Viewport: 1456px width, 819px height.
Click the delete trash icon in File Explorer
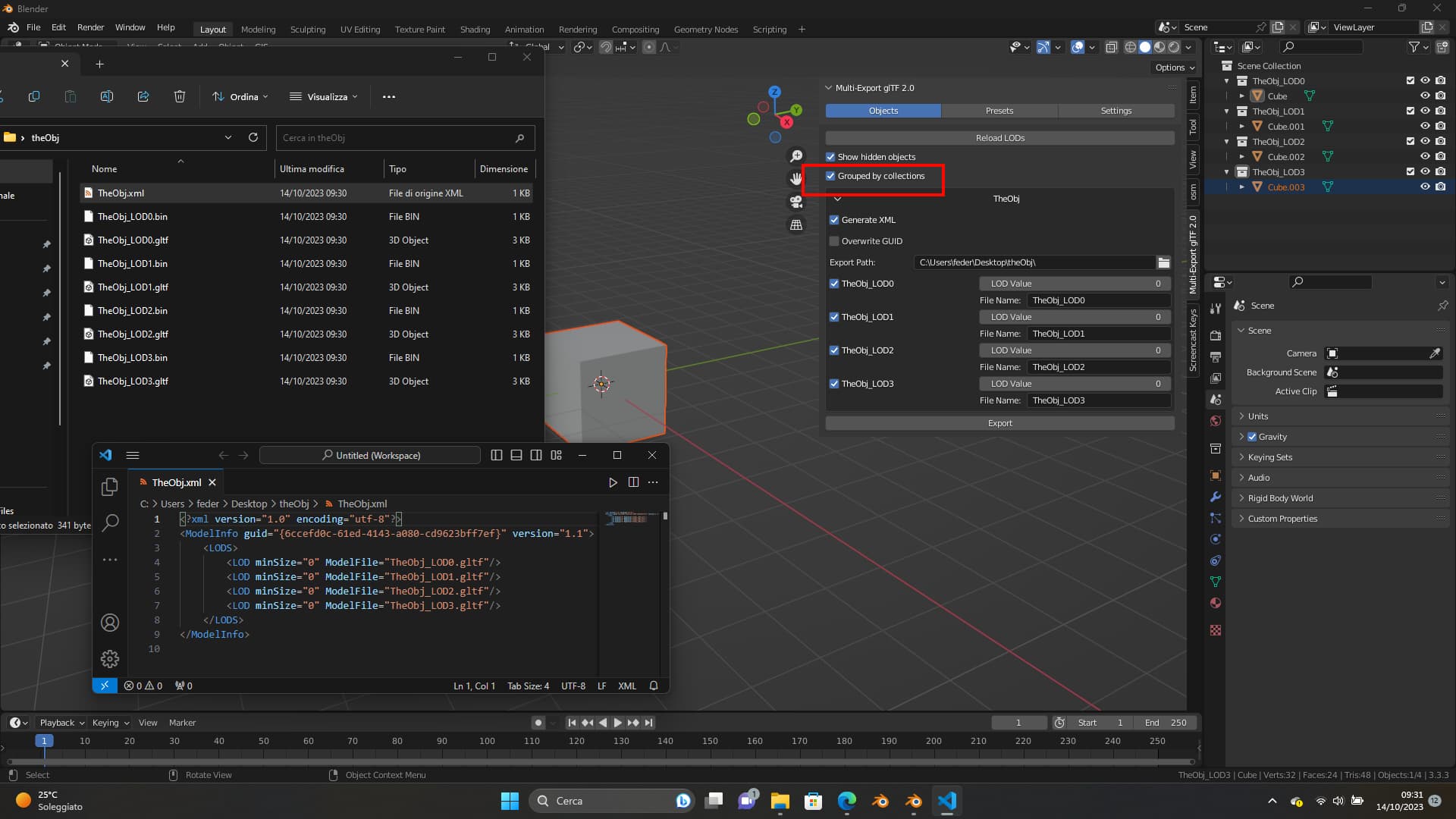[x=180, y=96]
